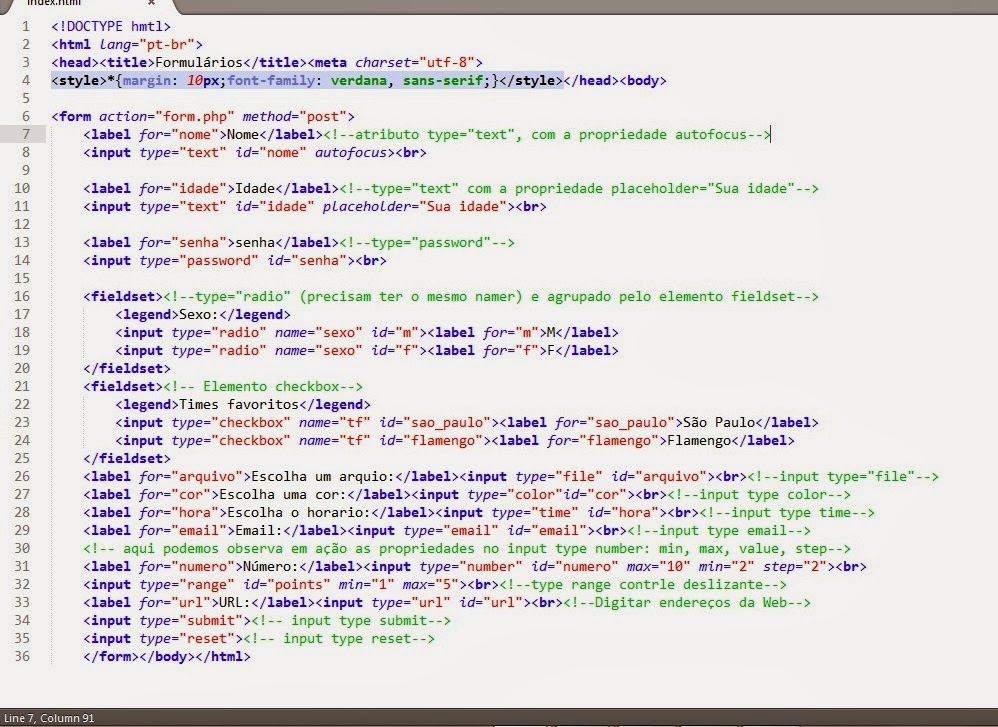This screenshot has height=727, width=998.
Task: Click line number 1 in the gutter
Action: coord(26,26)
